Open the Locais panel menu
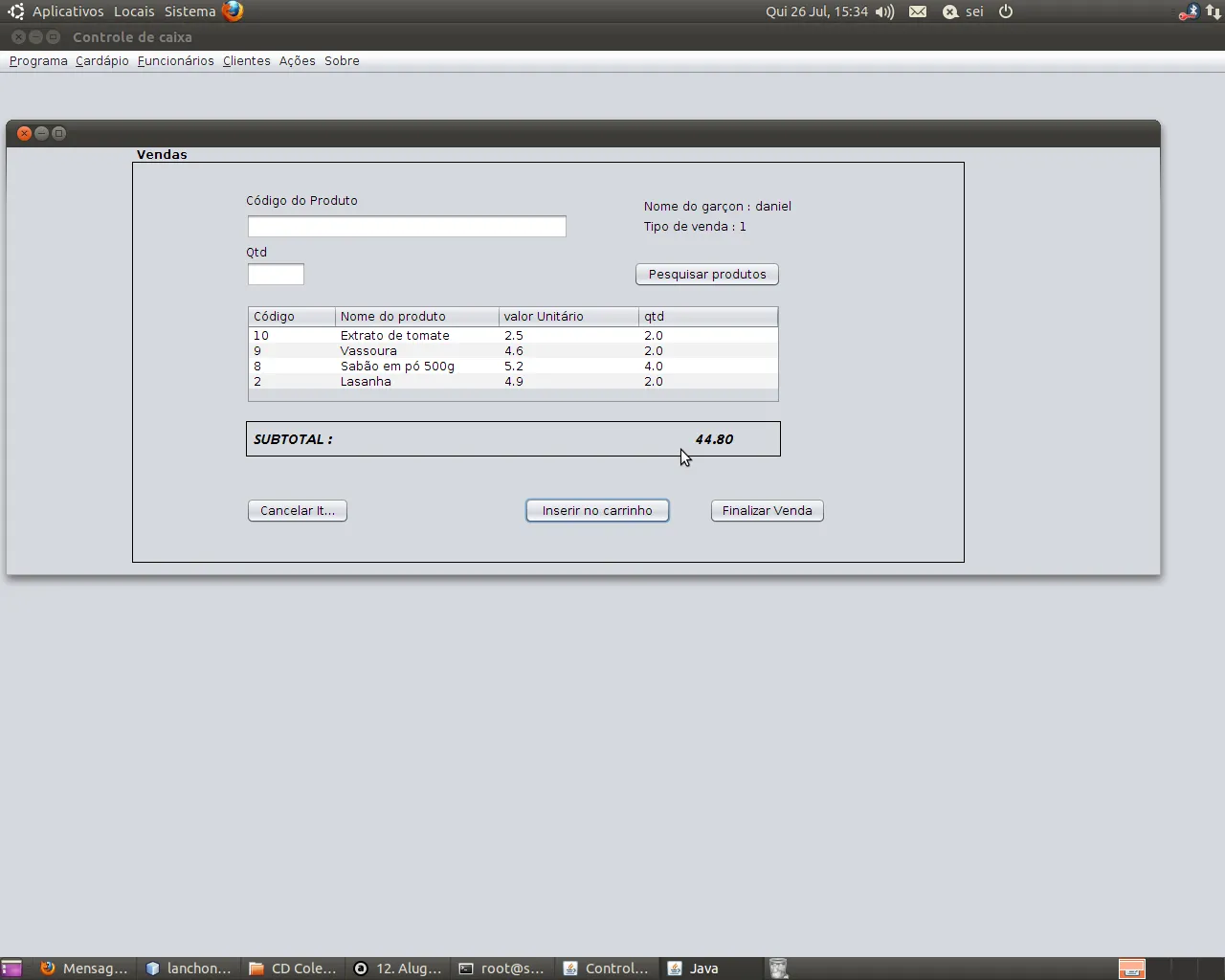Image resolution: width=1225 pixels, height=980 pixels. coord(134,11)
